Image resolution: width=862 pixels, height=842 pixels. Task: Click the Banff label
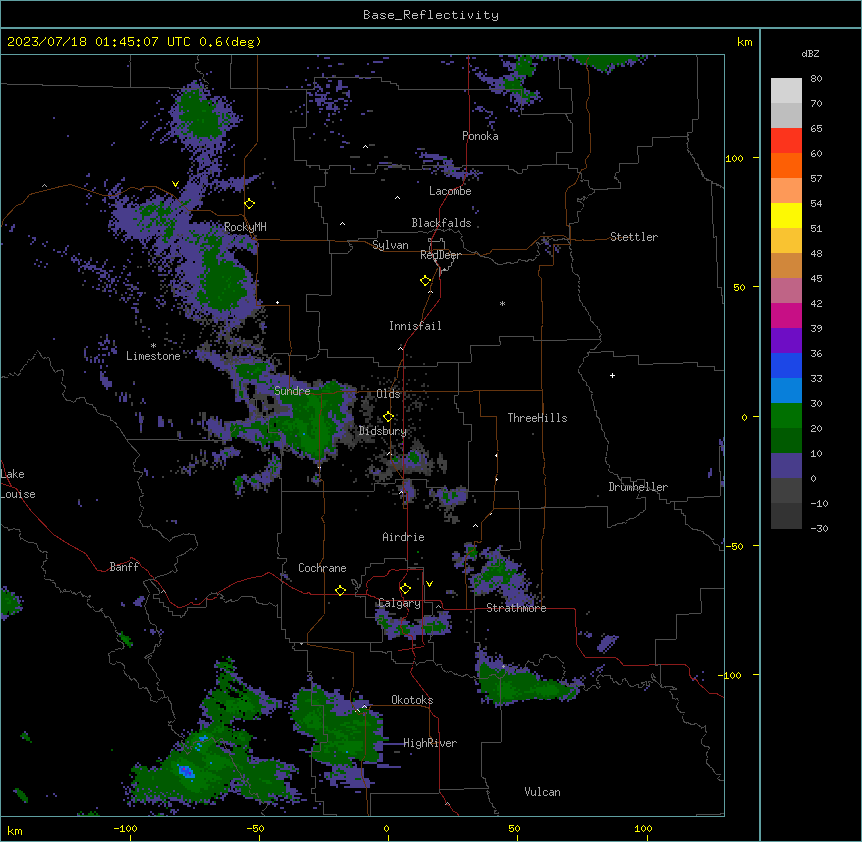point(124,567)
